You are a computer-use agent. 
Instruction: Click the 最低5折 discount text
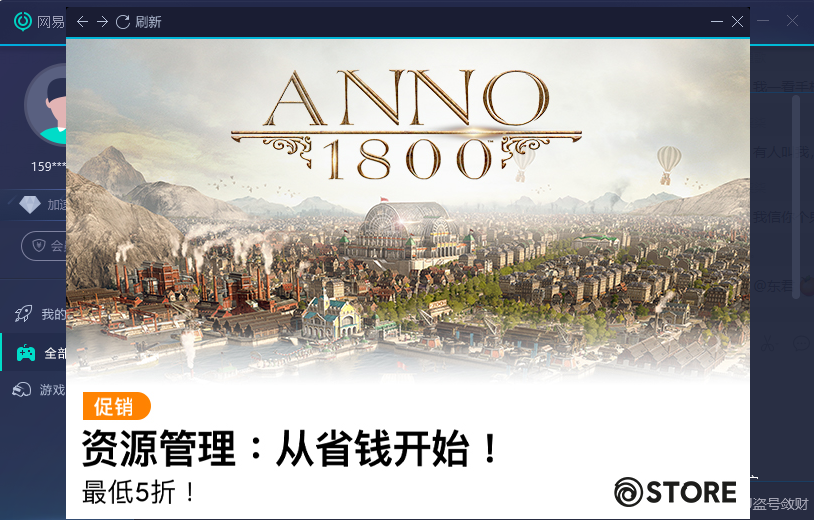click(x=139, y=492)
